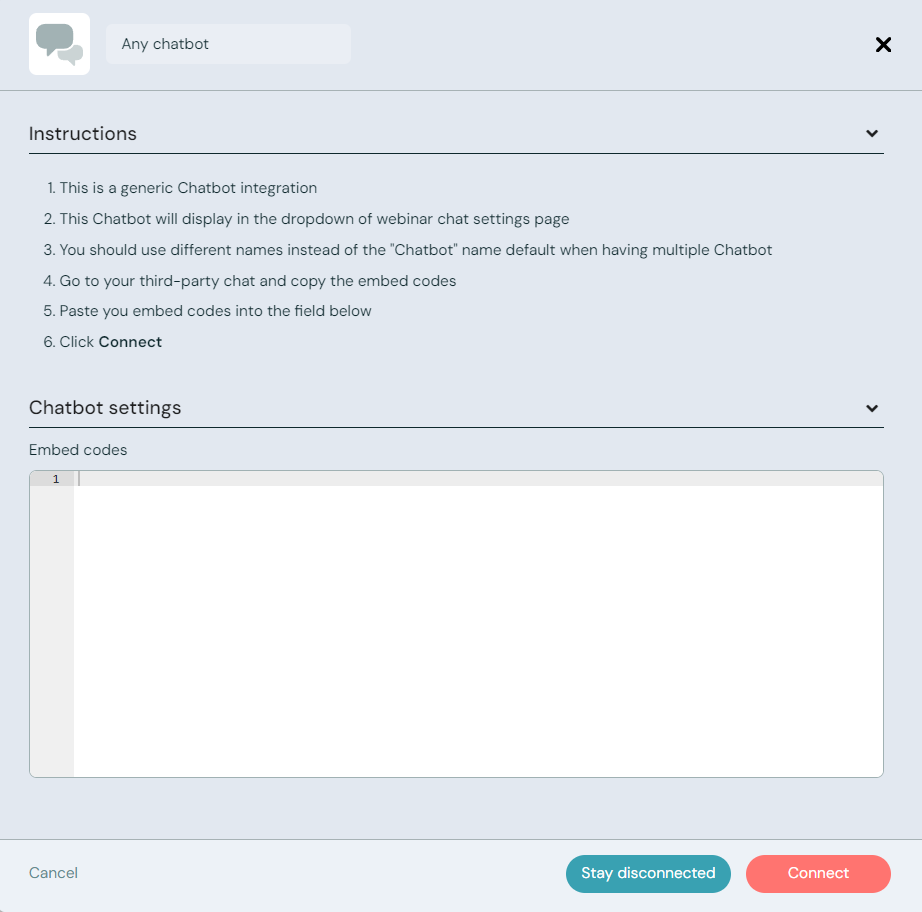Edit the "Any chatbot" name field
Image resolution: width=922 pixels, height=912 pixels.
pos(228,44)
